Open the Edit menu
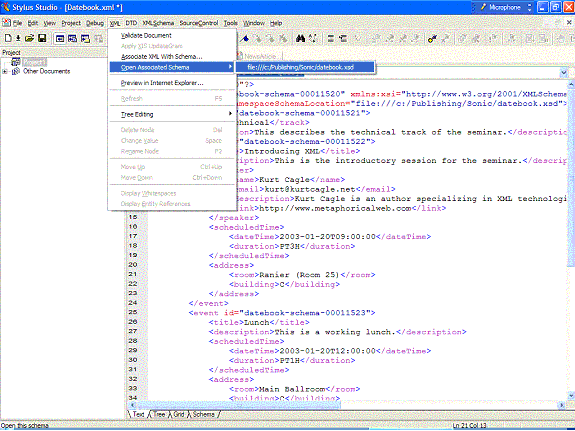This screenshot has height=431, width=575. (x=33, y=23)
